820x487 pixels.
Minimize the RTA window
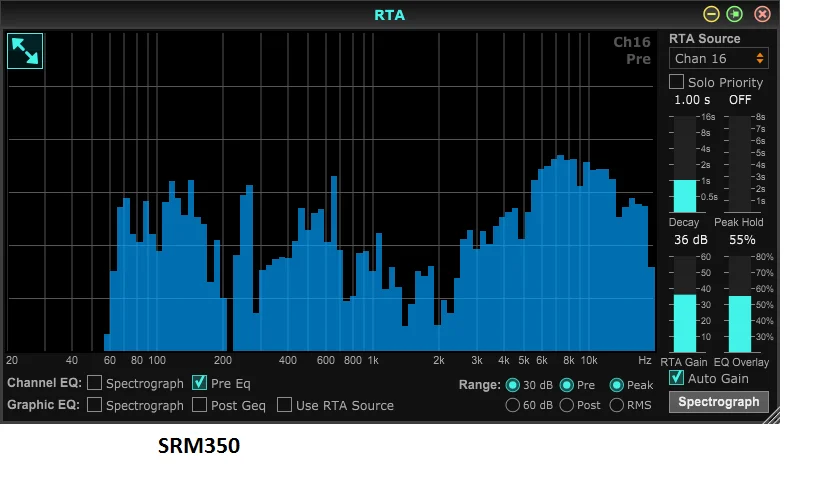(x=711, y=14)
